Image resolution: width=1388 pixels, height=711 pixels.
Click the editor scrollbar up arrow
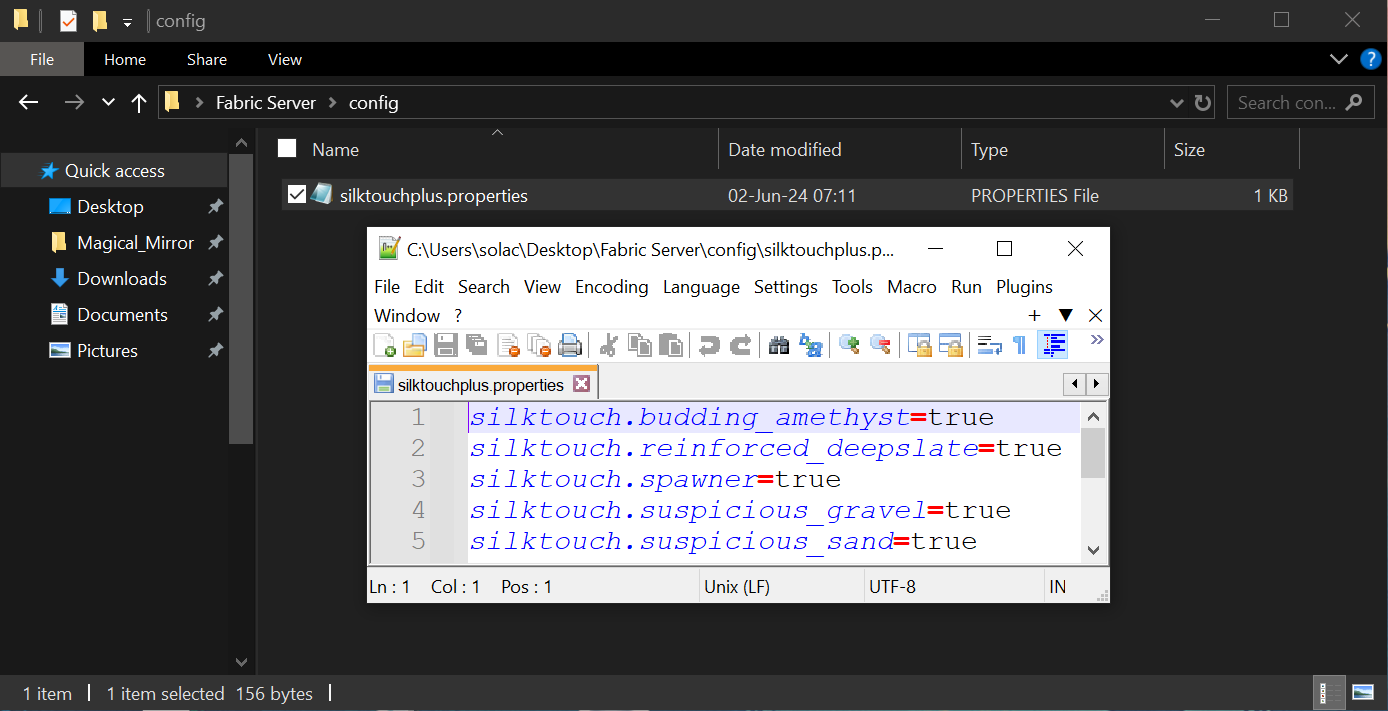(1093, 417)
